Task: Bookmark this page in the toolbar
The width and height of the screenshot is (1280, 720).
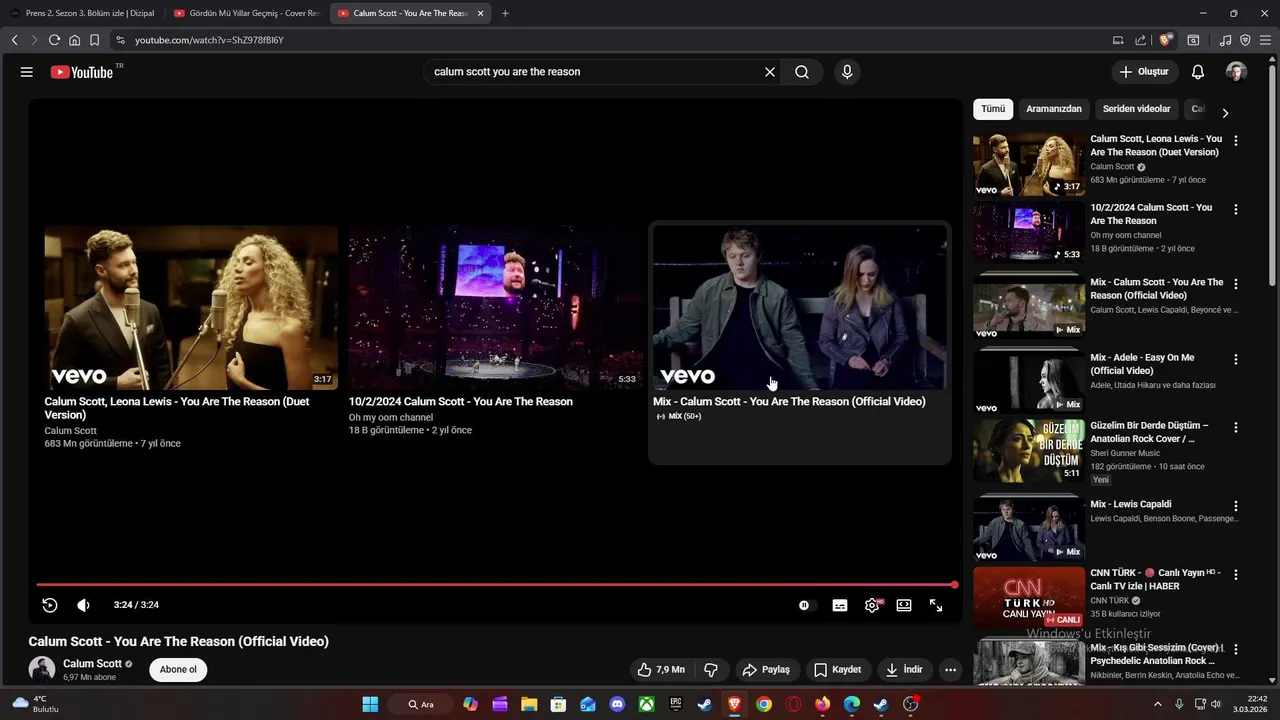Action: pyautogui.click(x=94, y=40)
